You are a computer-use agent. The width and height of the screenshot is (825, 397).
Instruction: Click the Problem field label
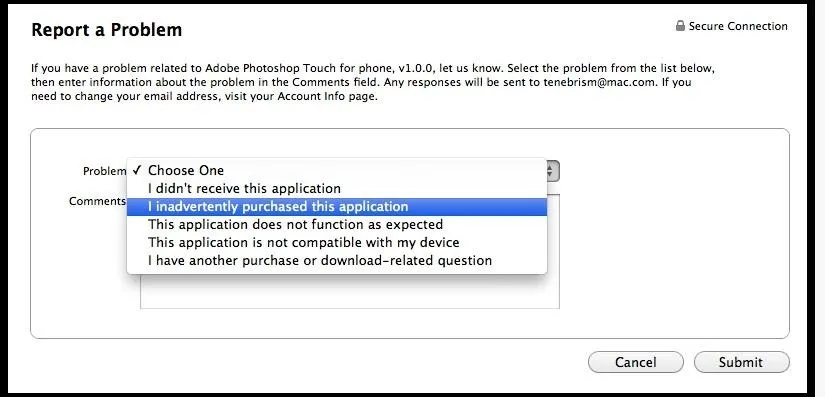(105, 171)
